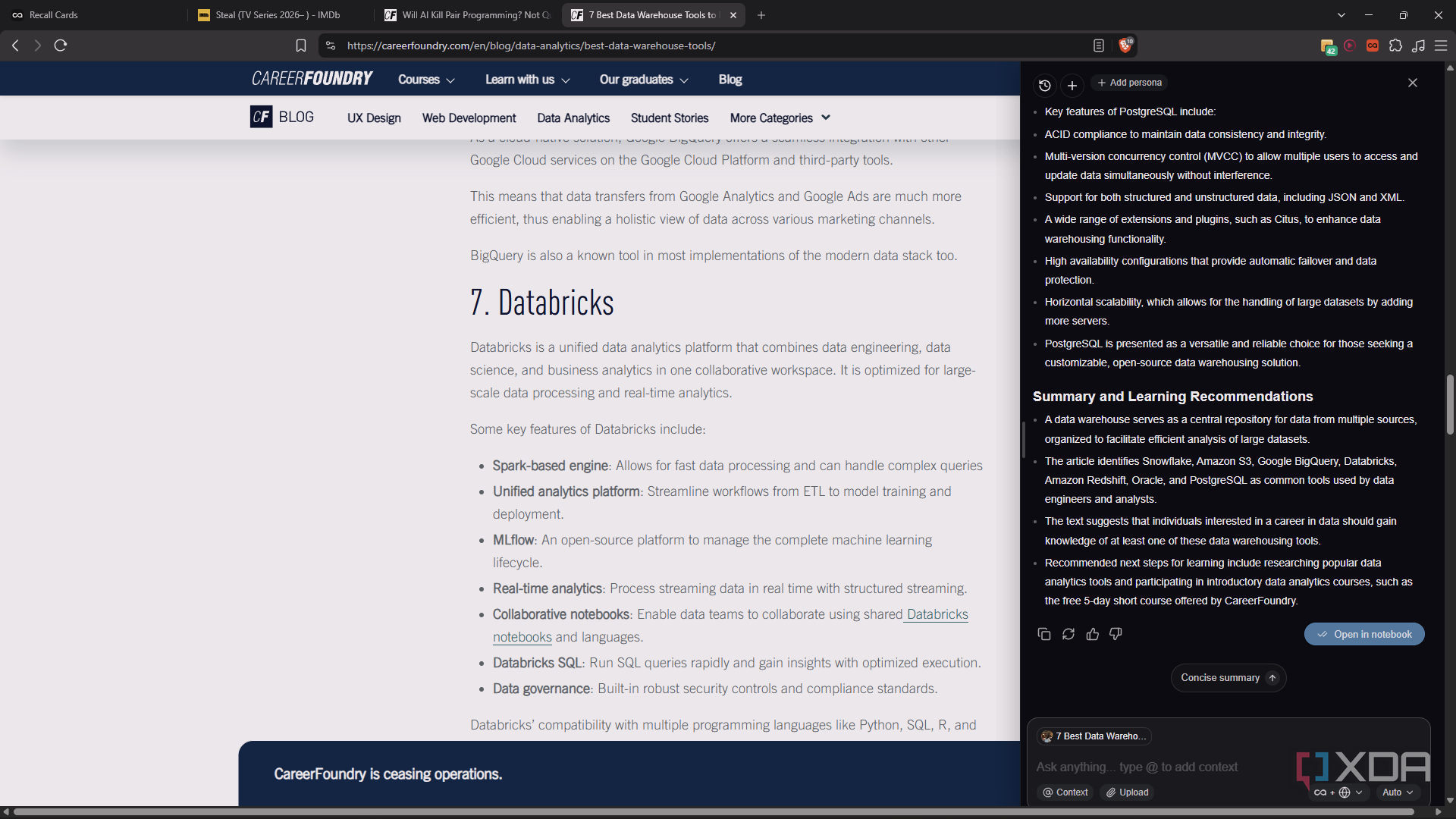Open the Data Analytics blog category
The height and width of the screenshot is (819, 1456).
tap(573, 118)
